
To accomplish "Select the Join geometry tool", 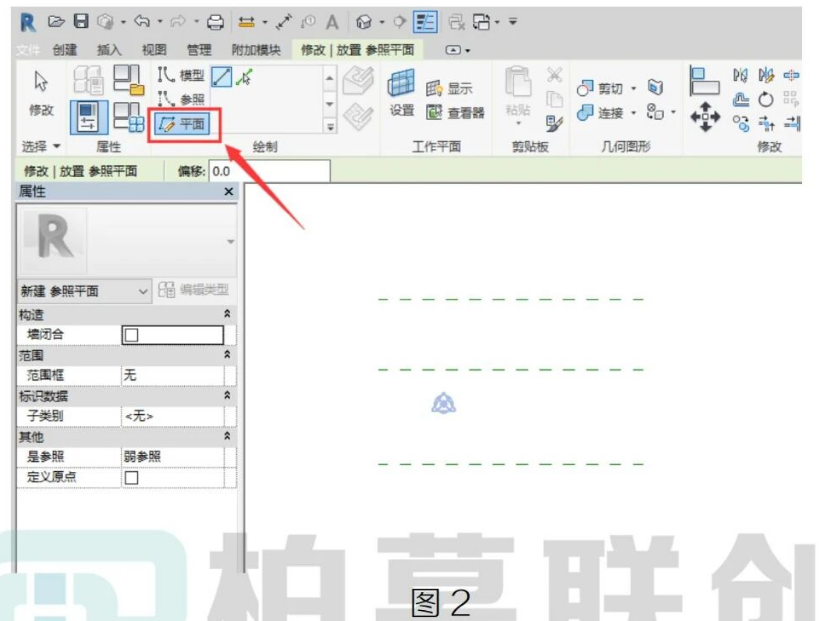I will (x=600, y=112).
